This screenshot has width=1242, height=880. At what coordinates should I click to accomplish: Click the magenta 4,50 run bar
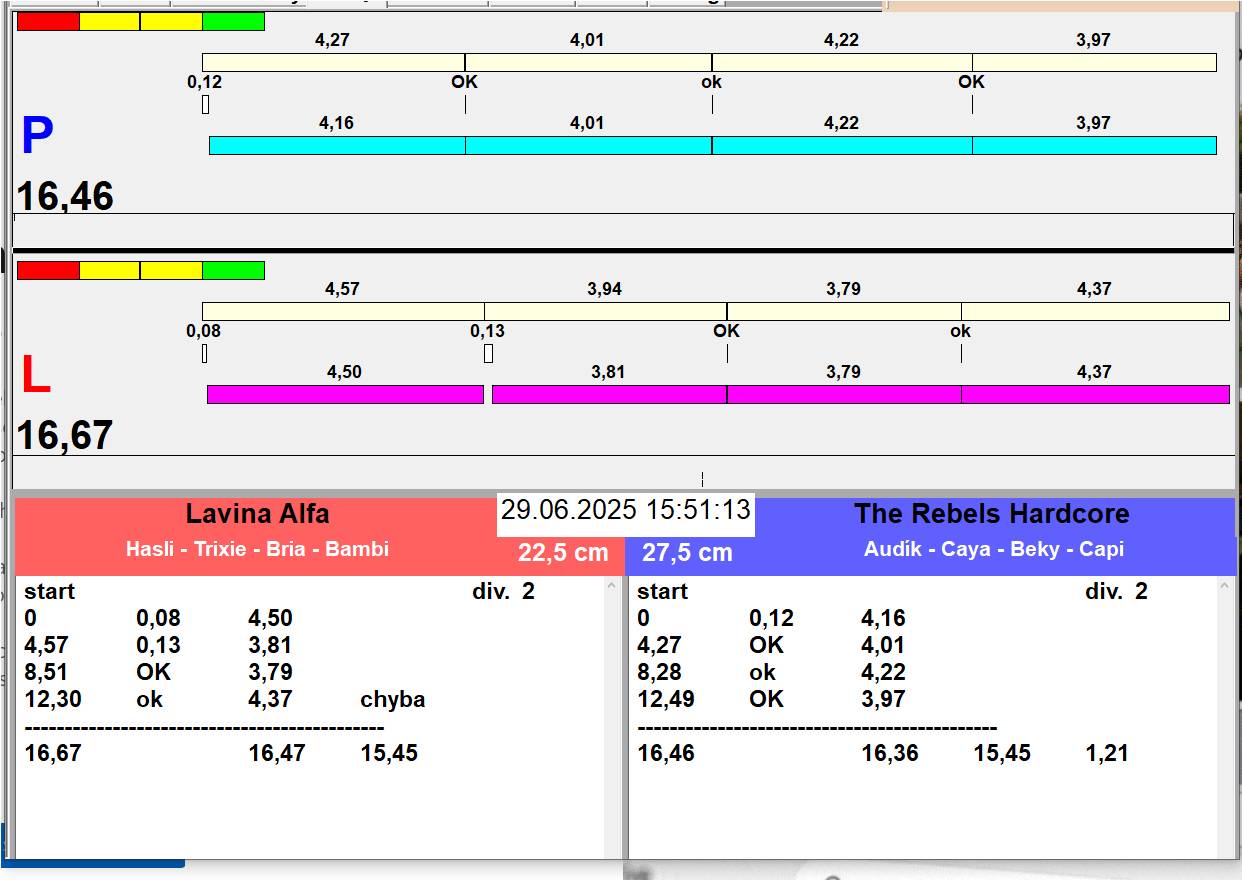(x=345, y=395)
